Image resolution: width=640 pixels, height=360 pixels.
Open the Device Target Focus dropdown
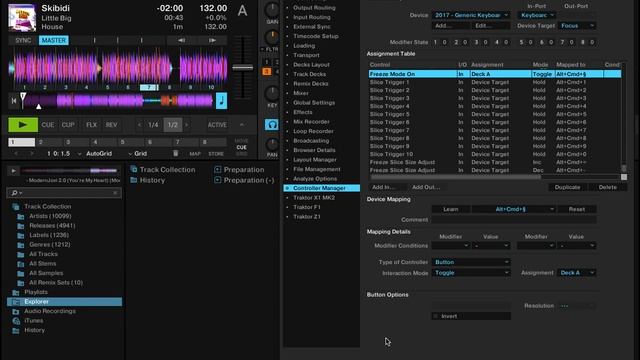(x=577, y=26)
